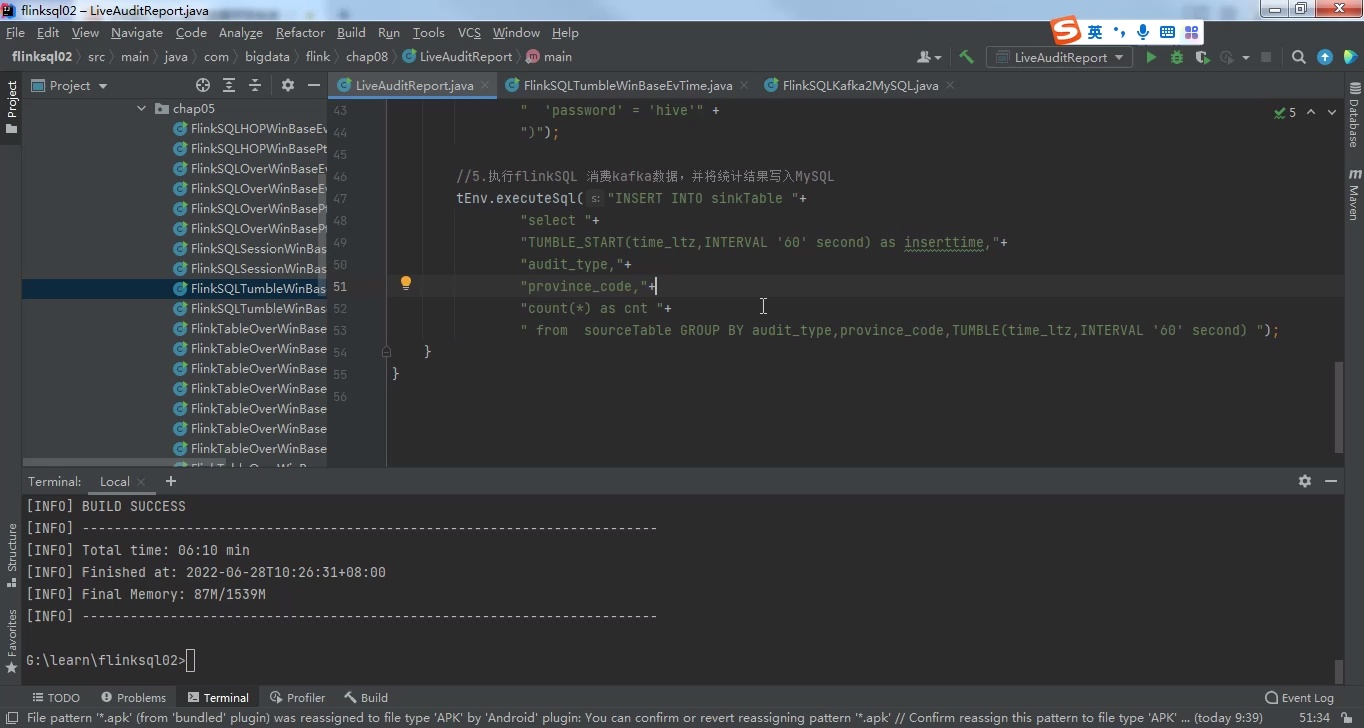Click the green Run button
This screenshot has width=1364, height=728.
1151,58
